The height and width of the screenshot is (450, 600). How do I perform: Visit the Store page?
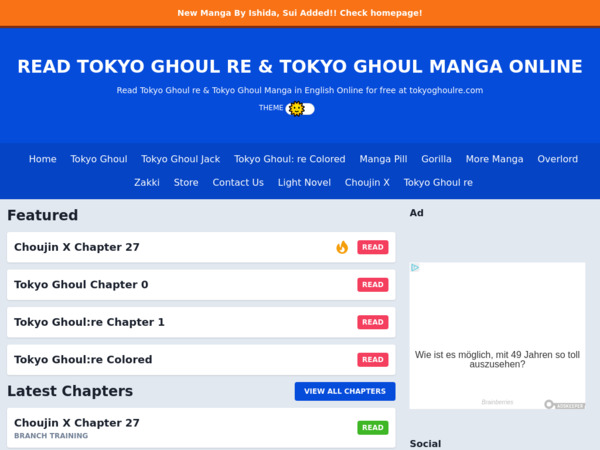coord(186,183)
